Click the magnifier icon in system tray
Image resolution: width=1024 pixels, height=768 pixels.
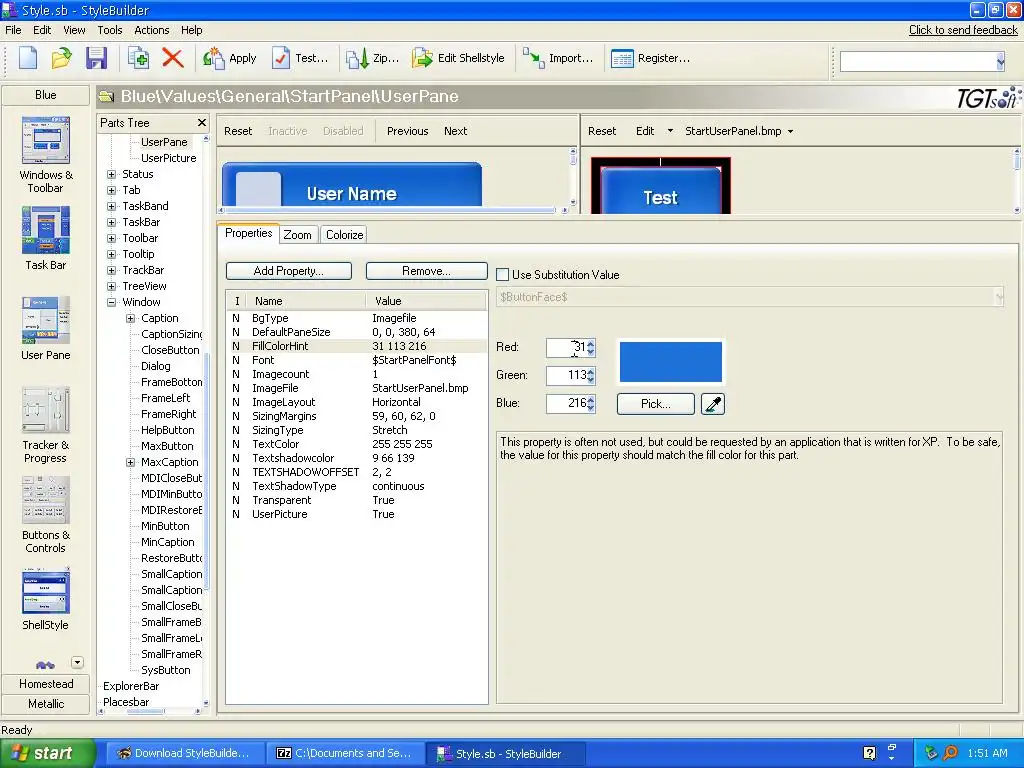pos(951,753)
